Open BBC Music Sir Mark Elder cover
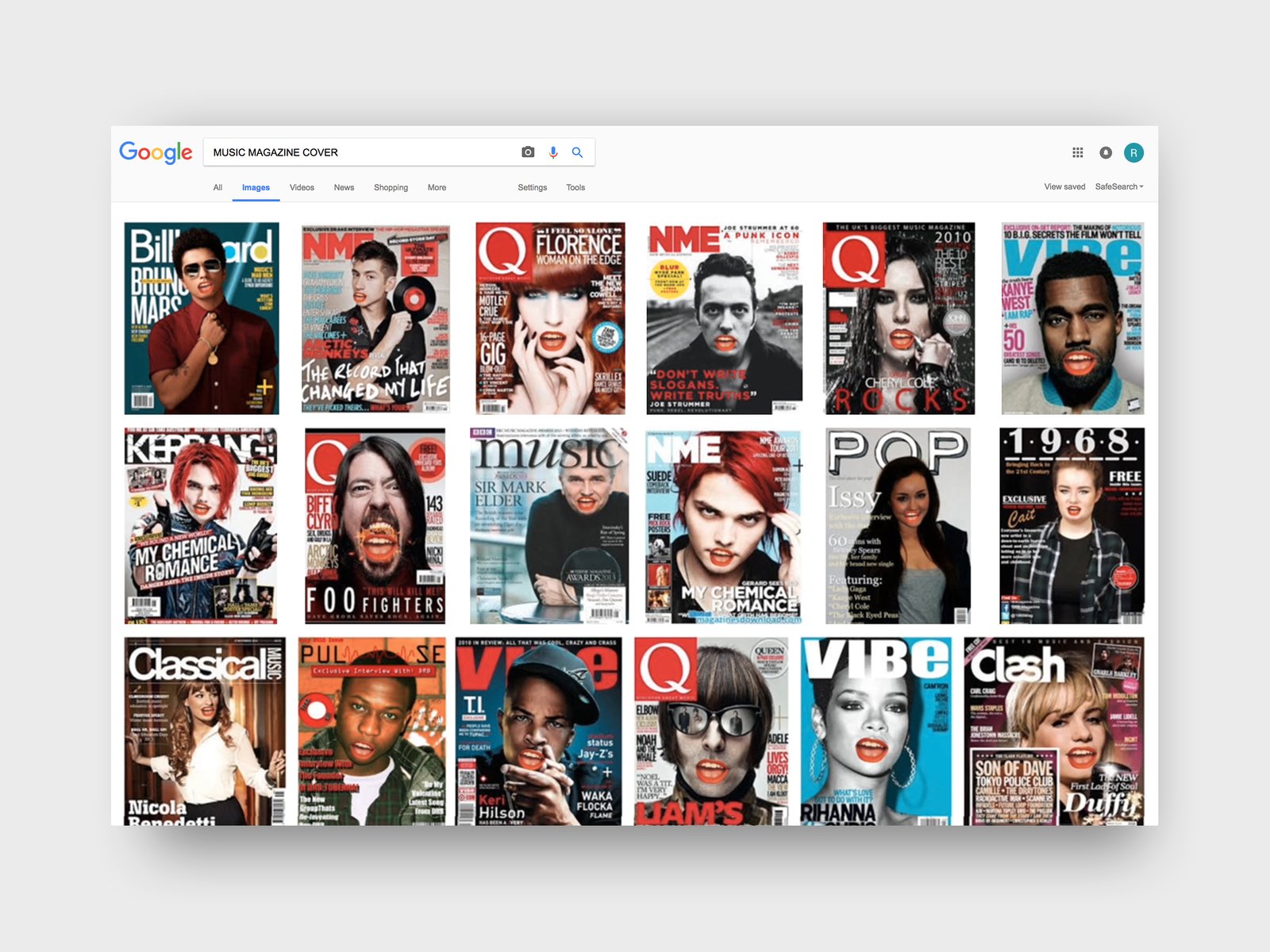Viewport: 1270px width, 952px height. coord(549,526)
